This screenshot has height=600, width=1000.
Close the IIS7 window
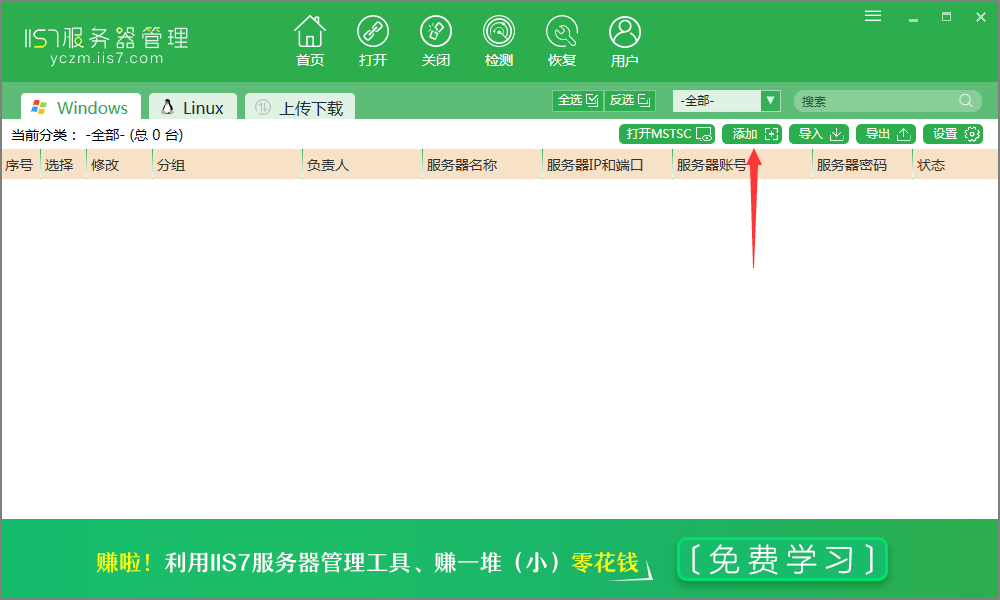coord(981,17)
